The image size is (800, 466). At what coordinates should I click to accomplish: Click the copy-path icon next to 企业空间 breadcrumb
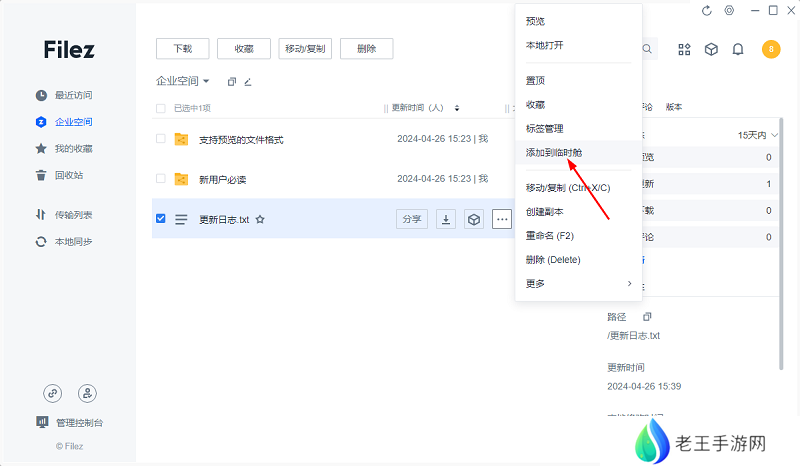(x=232, y=82)
